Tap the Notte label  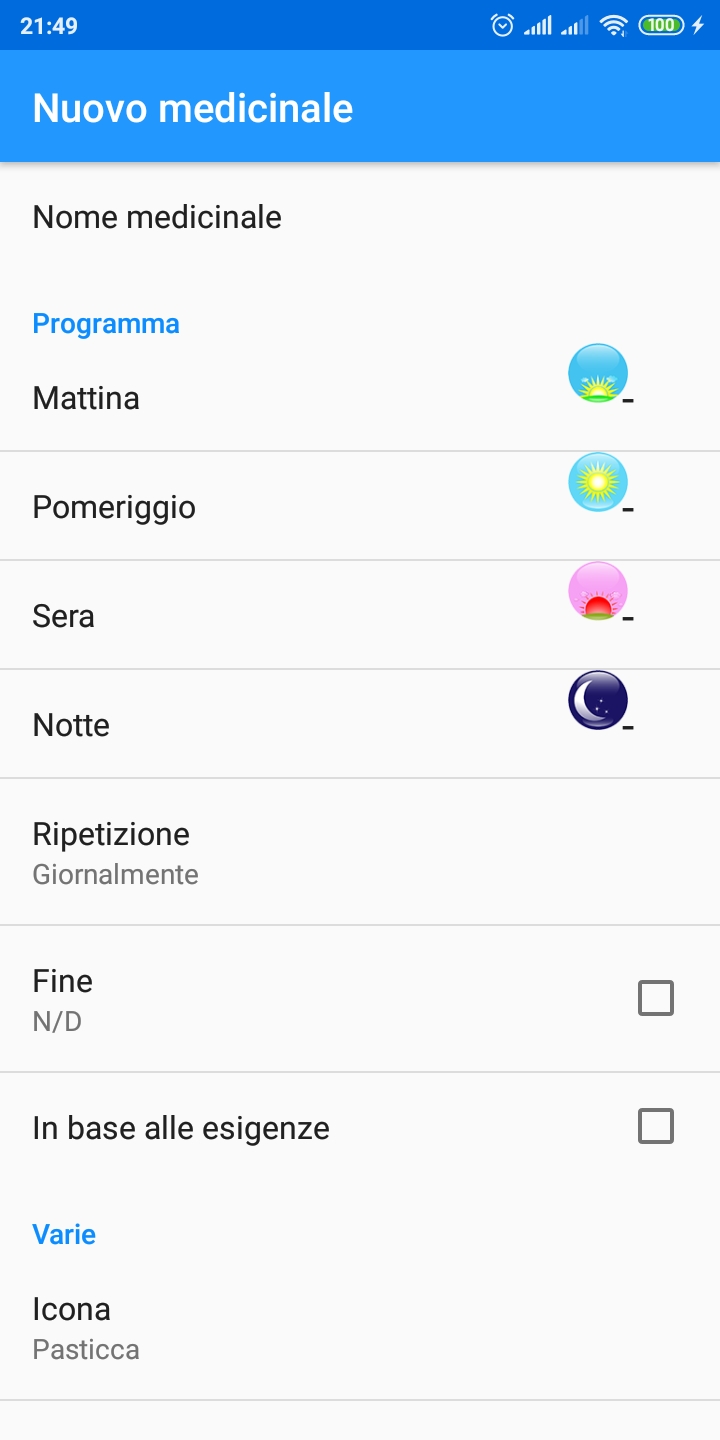(71, 725)
